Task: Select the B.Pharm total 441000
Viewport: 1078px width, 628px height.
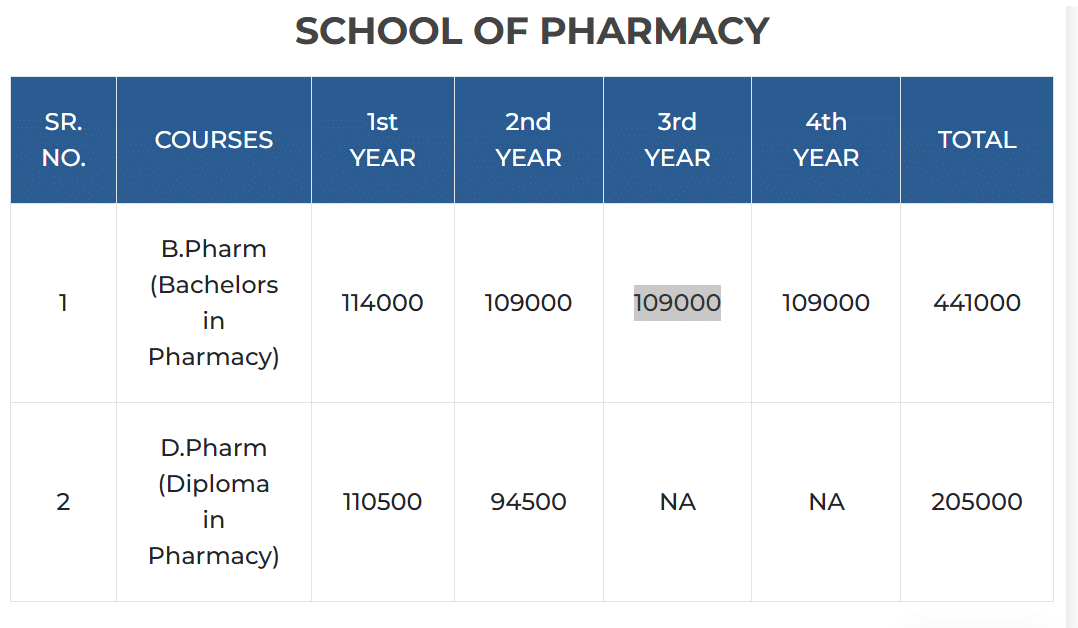Action: [x=977, y=303]
